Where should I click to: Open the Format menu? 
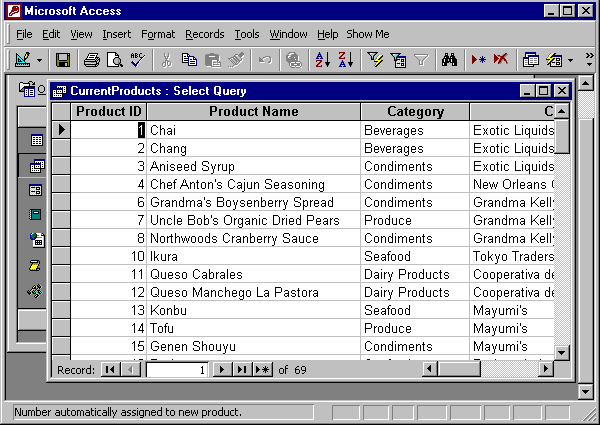point(158,34)
